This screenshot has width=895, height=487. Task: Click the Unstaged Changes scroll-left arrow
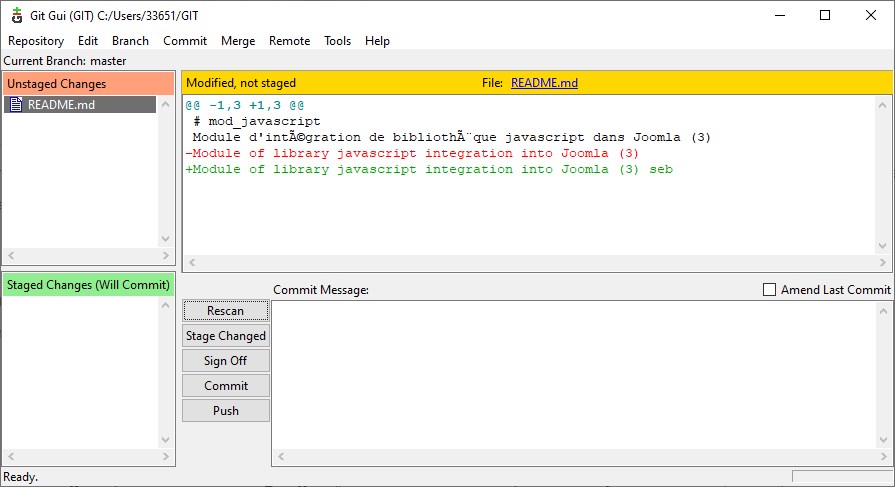coord(11,255)
